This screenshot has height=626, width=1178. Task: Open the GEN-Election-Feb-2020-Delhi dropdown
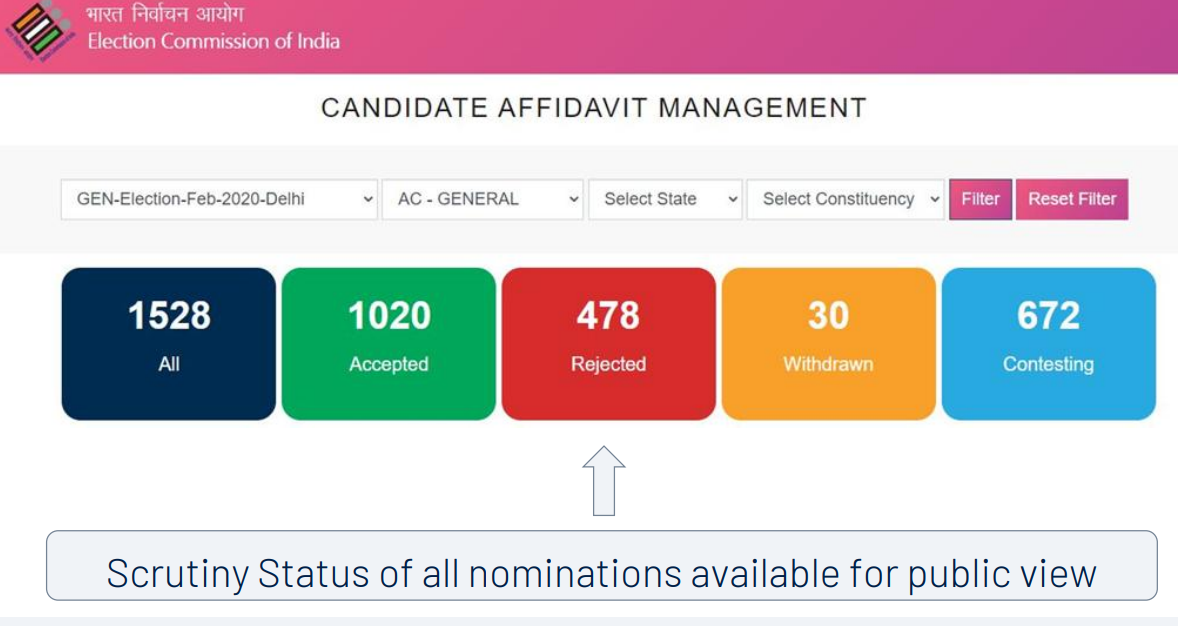pyautogui.click(x=219, y=199)
